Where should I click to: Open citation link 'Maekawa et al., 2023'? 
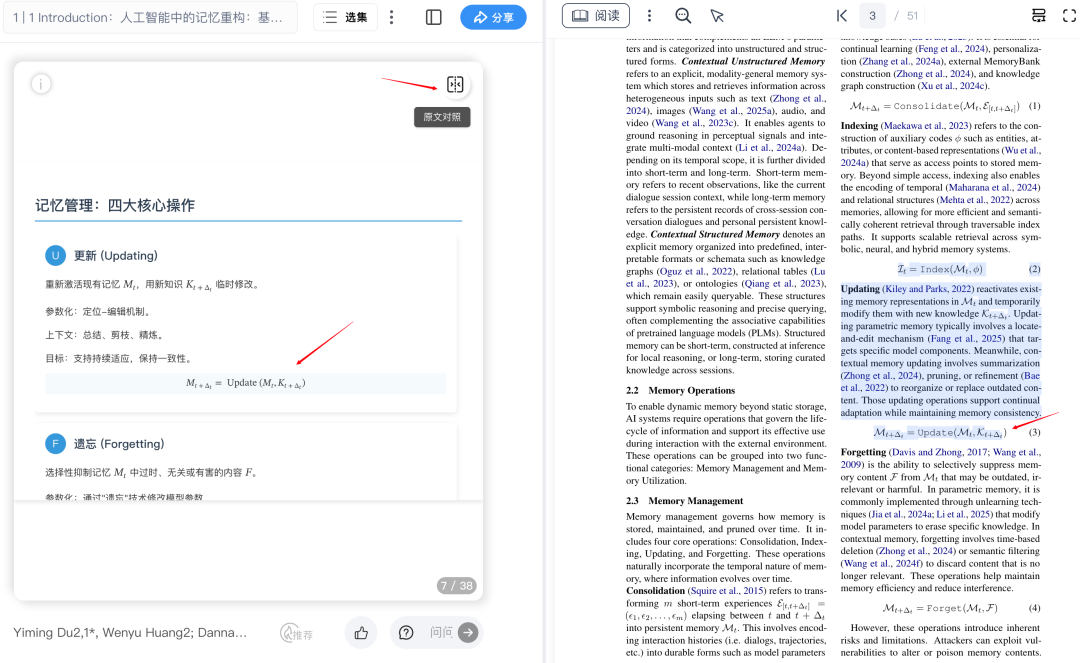926,126
